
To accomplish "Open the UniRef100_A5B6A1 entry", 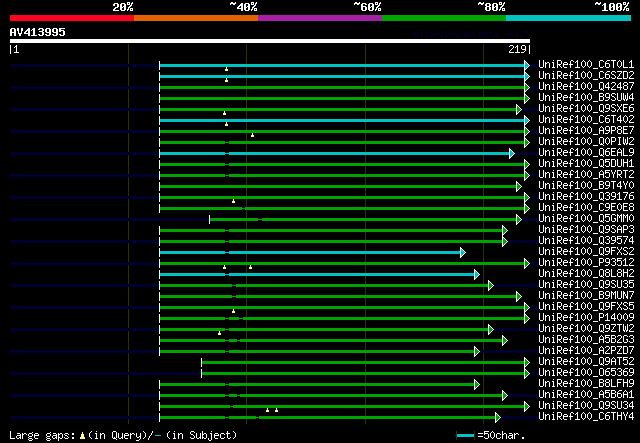I will (x=586, y=395).
